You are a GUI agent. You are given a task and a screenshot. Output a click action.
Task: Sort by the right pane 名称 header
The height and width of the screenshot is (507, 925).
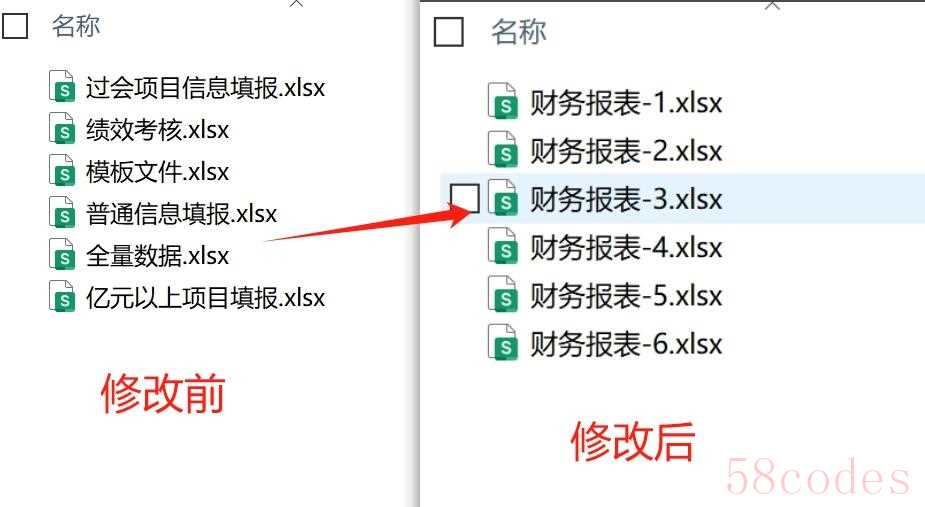(519, 31)
